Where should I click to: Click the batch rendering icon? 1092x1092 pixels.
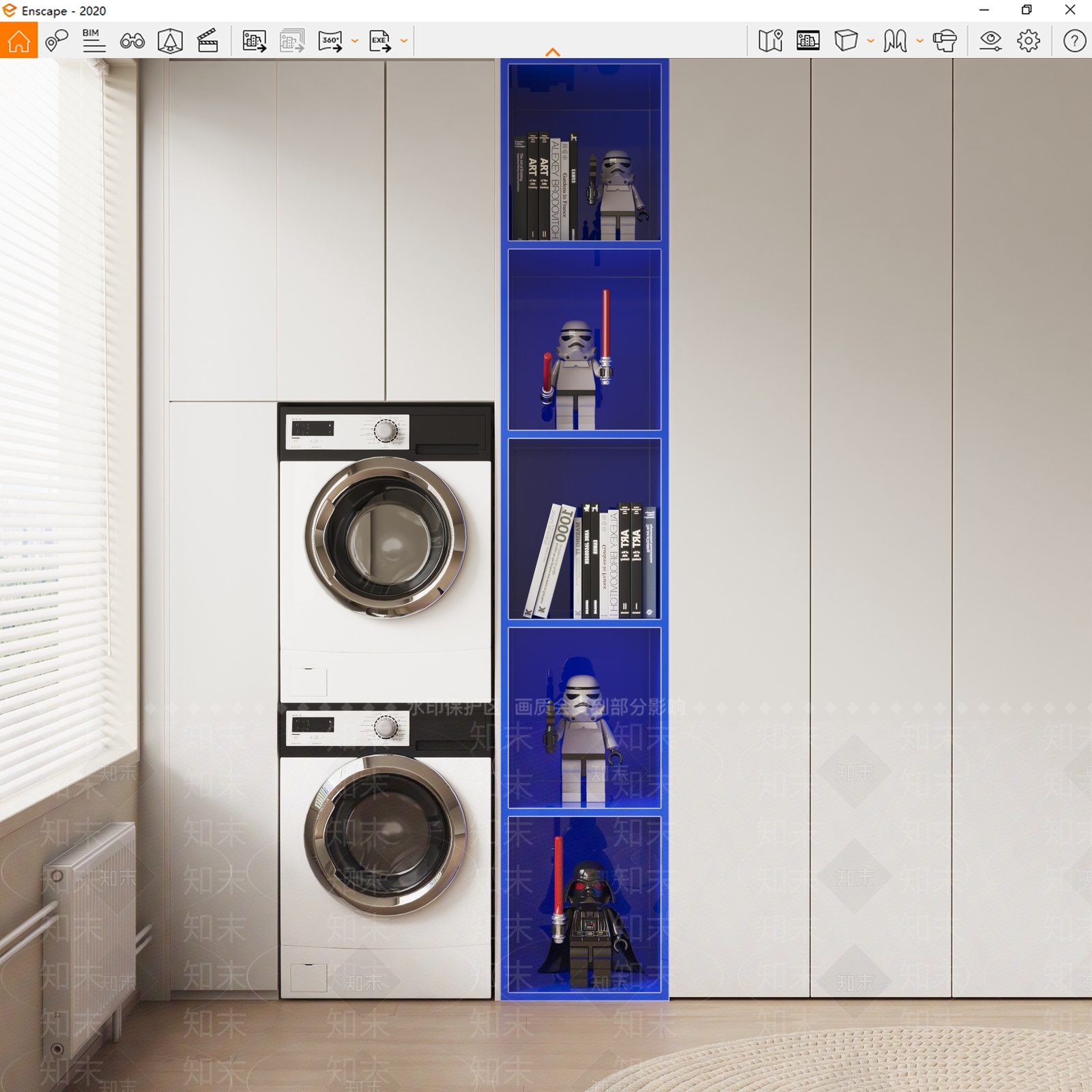[x=292, y=41]
